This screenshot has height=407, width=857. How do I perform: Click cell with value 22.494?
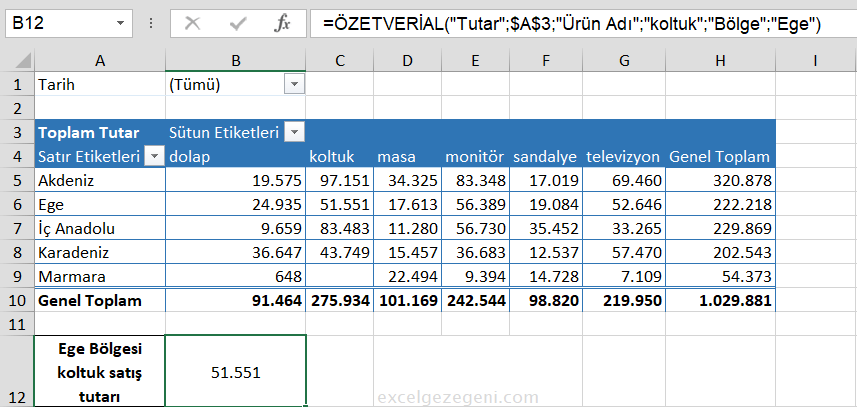tap(408, 276)
